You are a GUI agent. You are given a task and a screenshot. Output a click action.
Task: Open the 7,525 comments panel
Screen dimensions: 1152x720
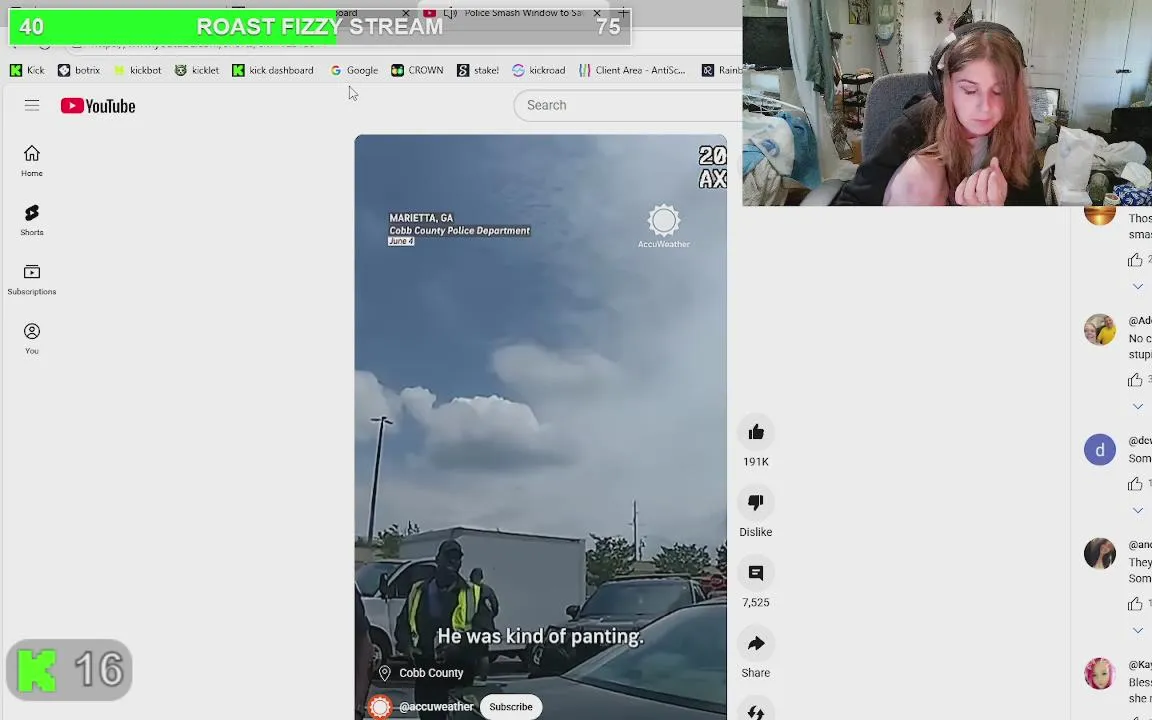(x=755, y=573)
